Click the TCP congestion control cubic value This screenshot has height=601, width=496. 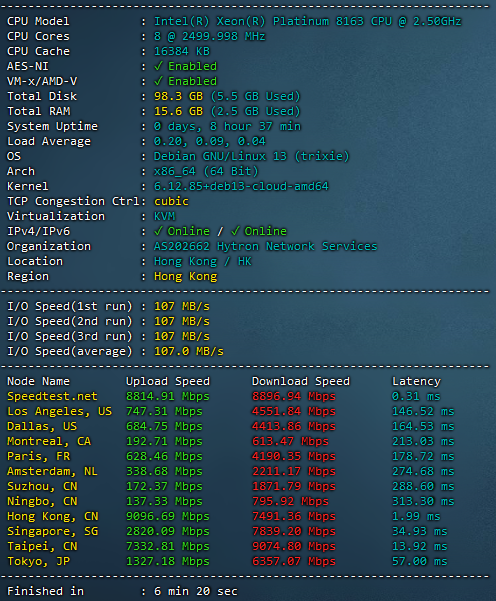(171, 201)
